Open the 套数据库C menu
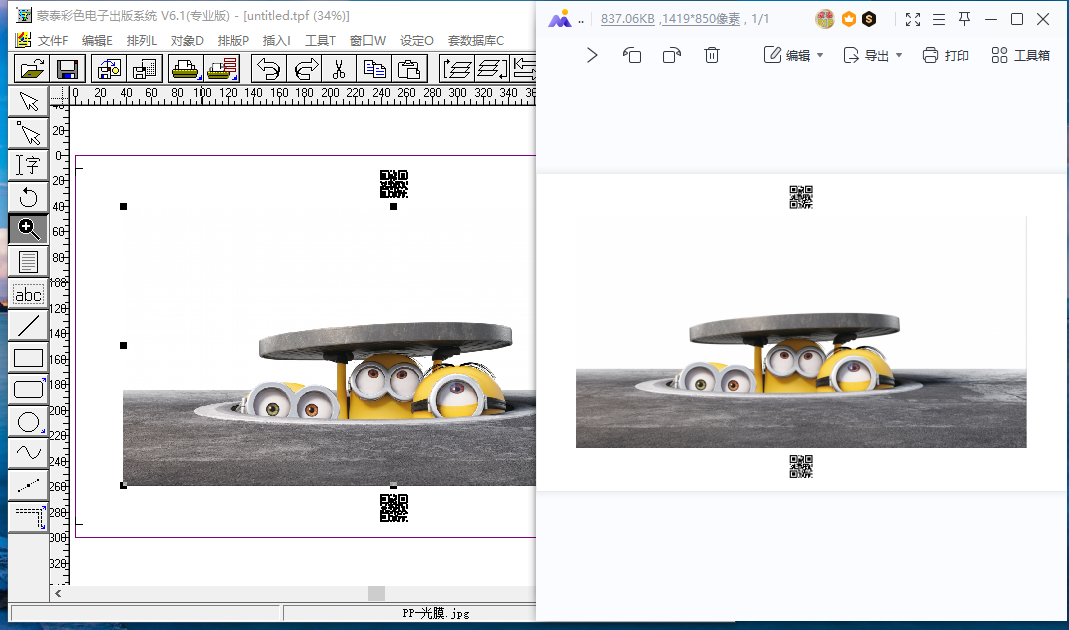 coord(476,41)
